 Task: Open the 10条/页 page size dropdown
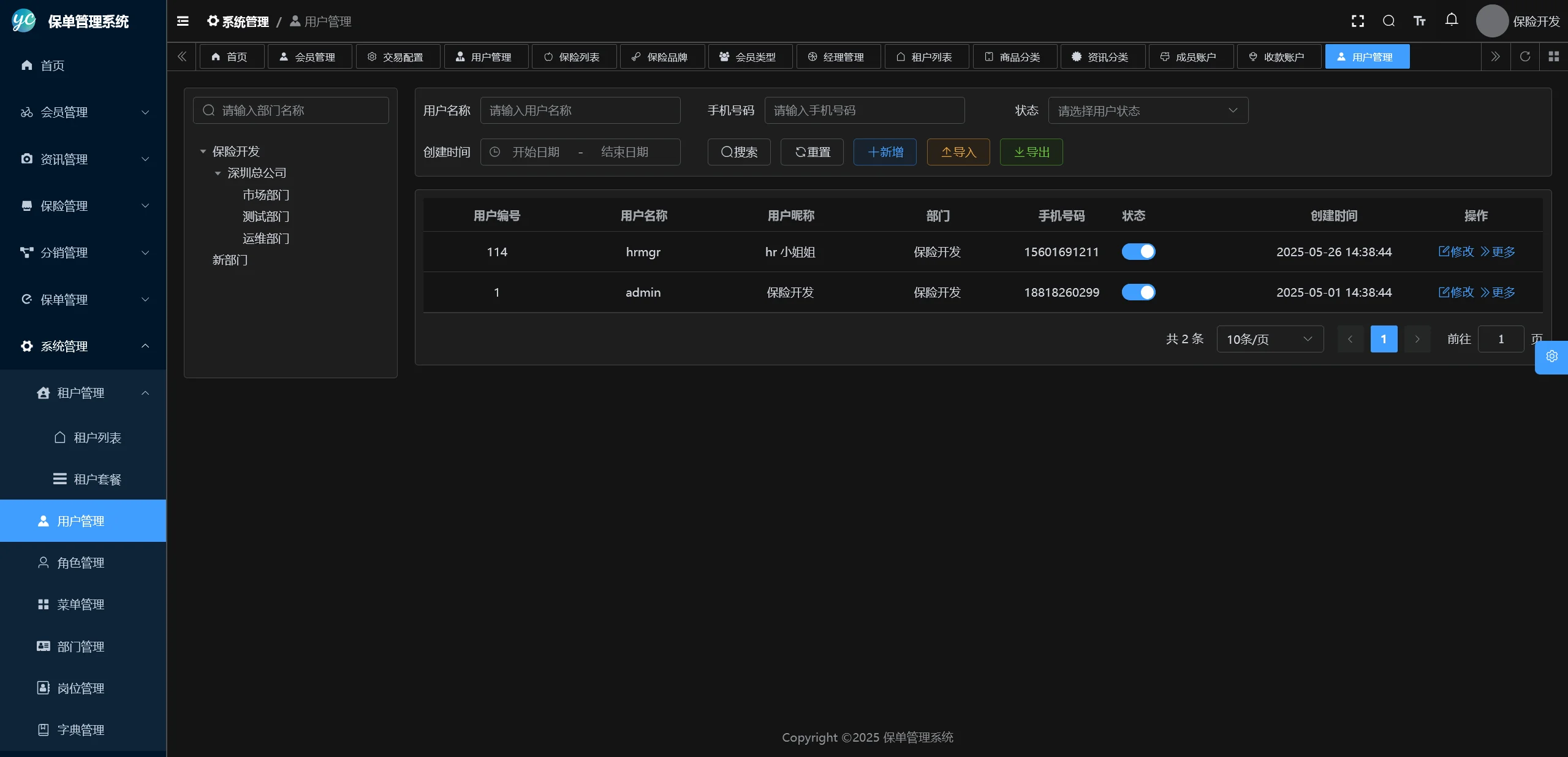(1269, 340)
